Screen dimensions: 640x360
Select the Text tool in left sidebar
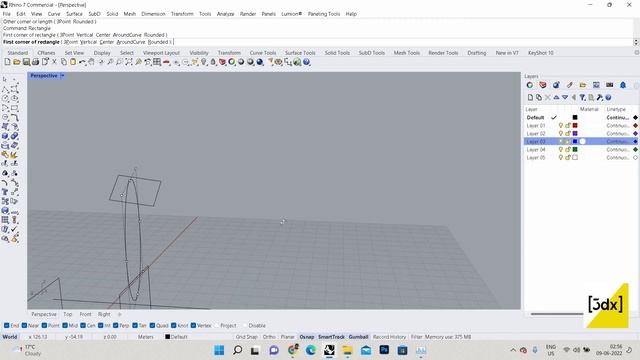click(5, 192)
